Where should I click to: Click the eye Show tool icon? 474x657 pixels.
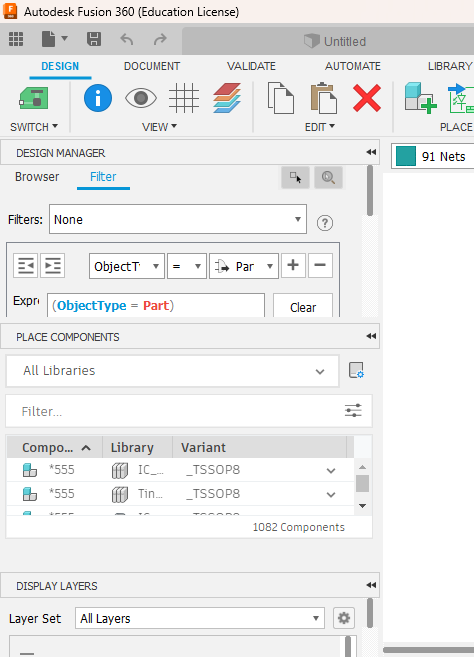(x=141, y=98)
